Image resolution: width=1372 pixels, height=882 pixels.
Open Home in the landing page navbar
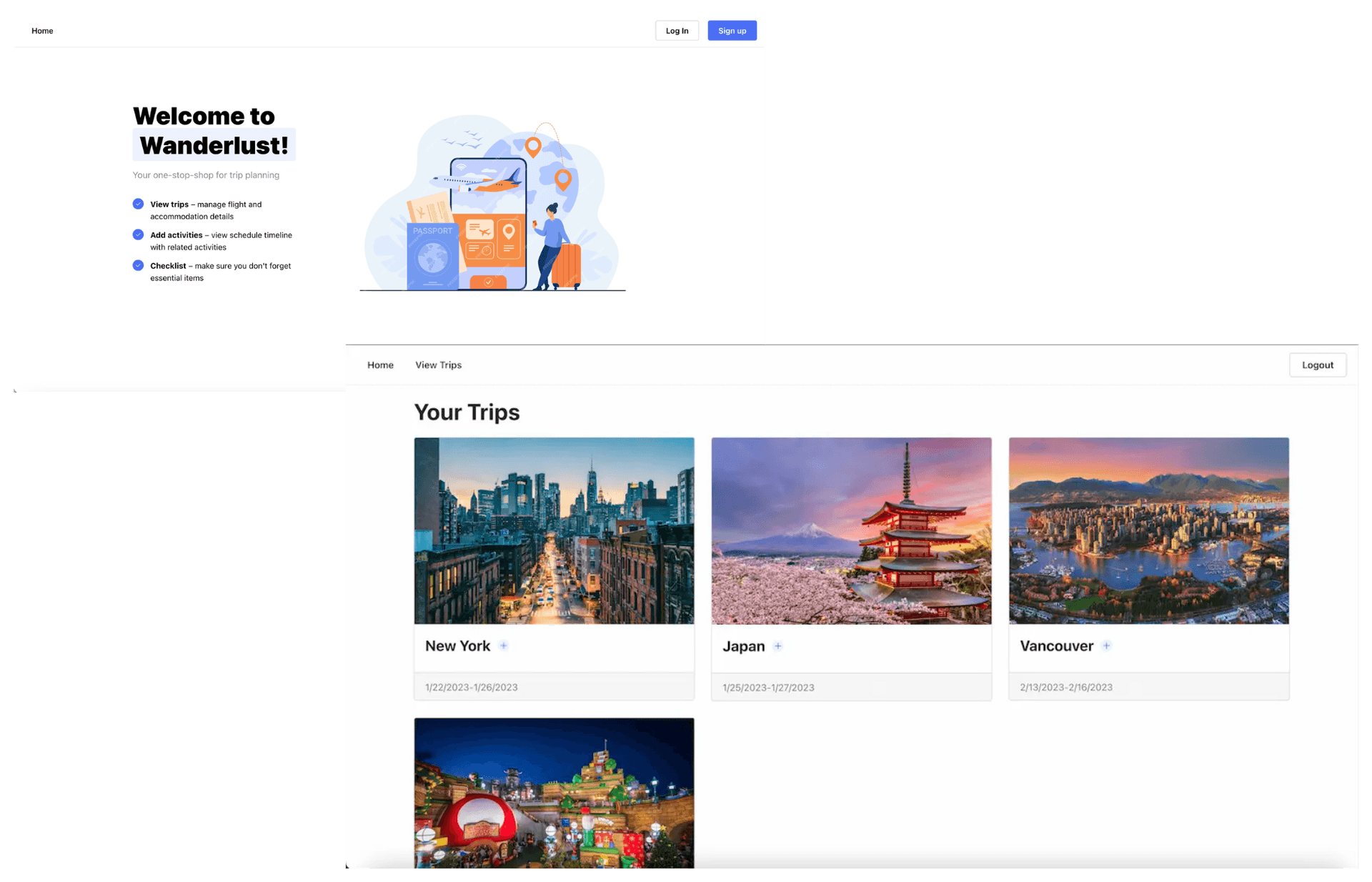tap(42, 31)
